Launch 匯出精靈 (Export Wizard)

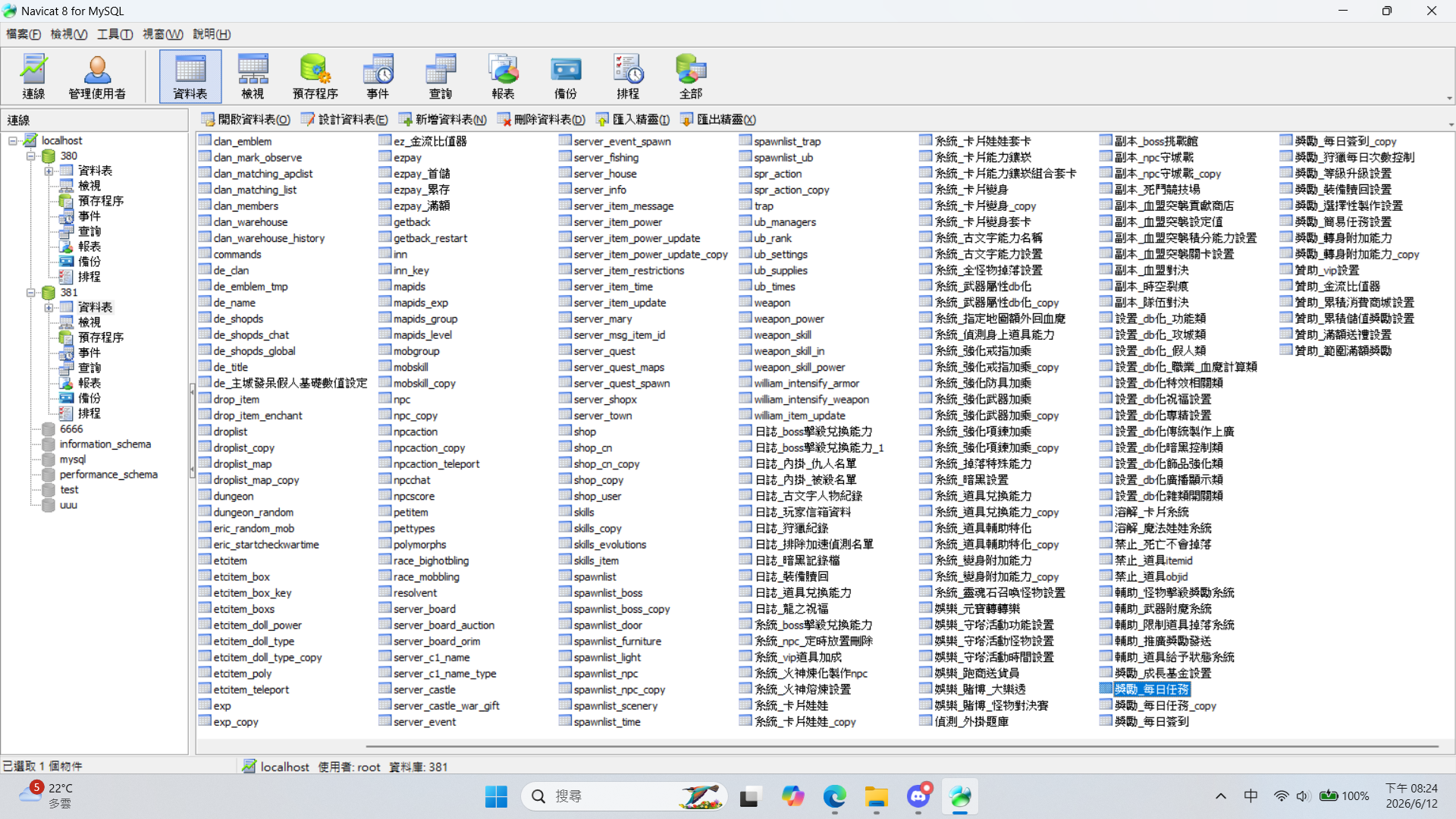click(718, 119)
